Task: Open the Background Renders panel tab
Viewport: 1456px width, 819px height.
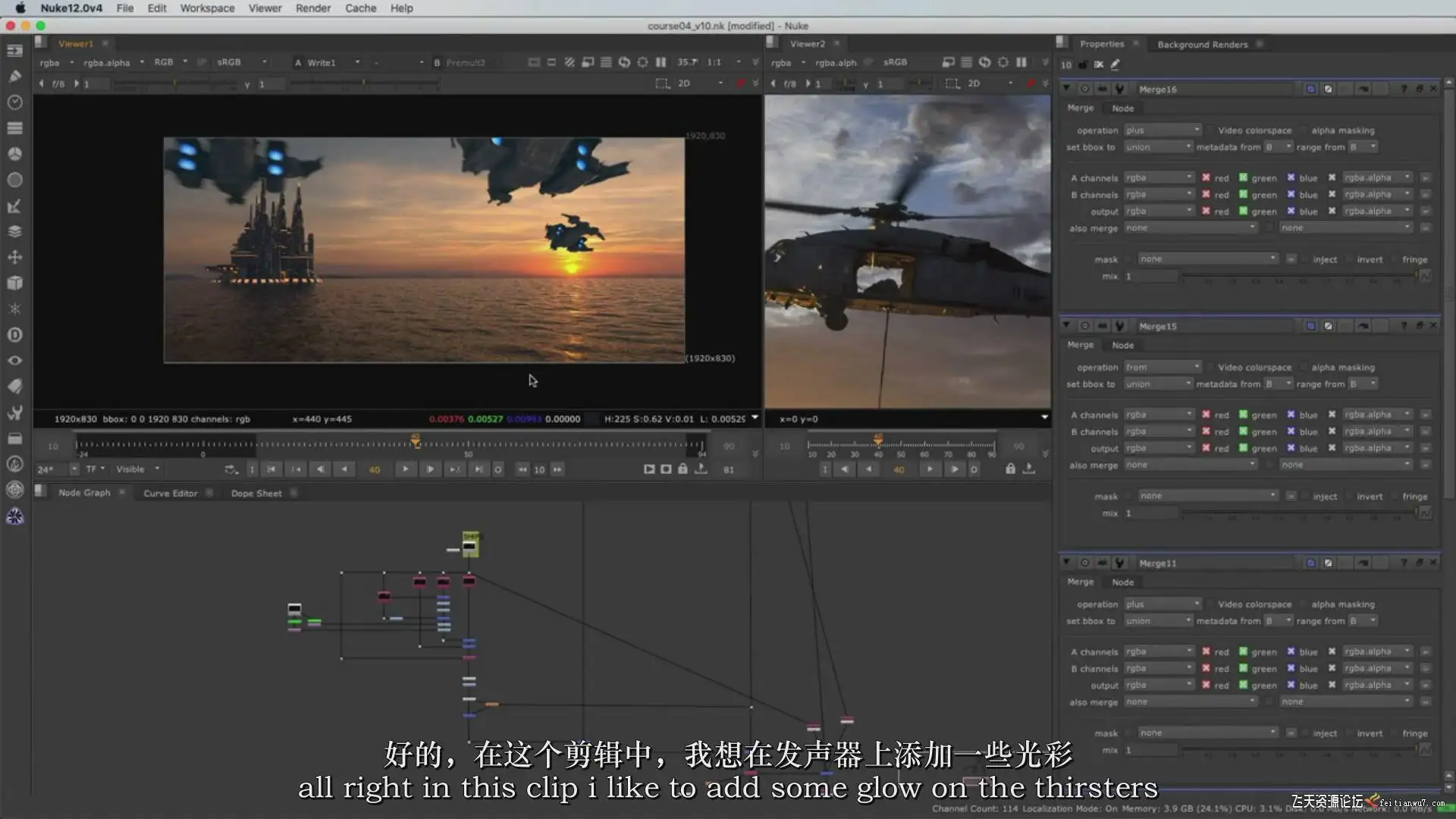Action: coord(1202,44)
